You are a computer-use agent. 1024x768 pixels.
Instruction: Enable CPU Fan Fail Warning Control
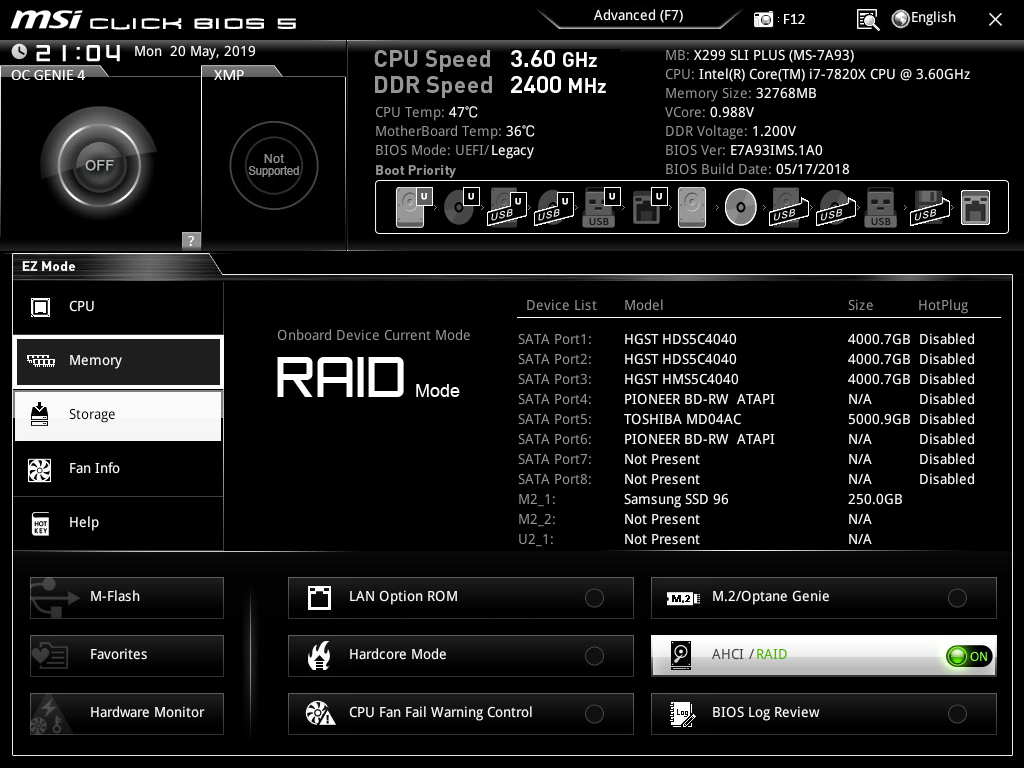tap(460, 713)
